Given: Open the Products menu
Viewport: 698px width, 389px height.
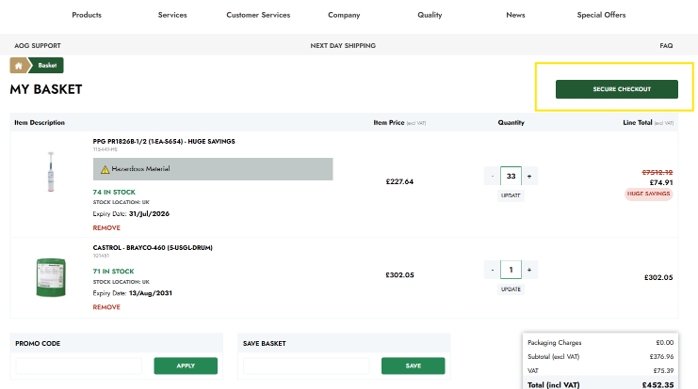Looking at the screenshot, I should tap(87, 15).
